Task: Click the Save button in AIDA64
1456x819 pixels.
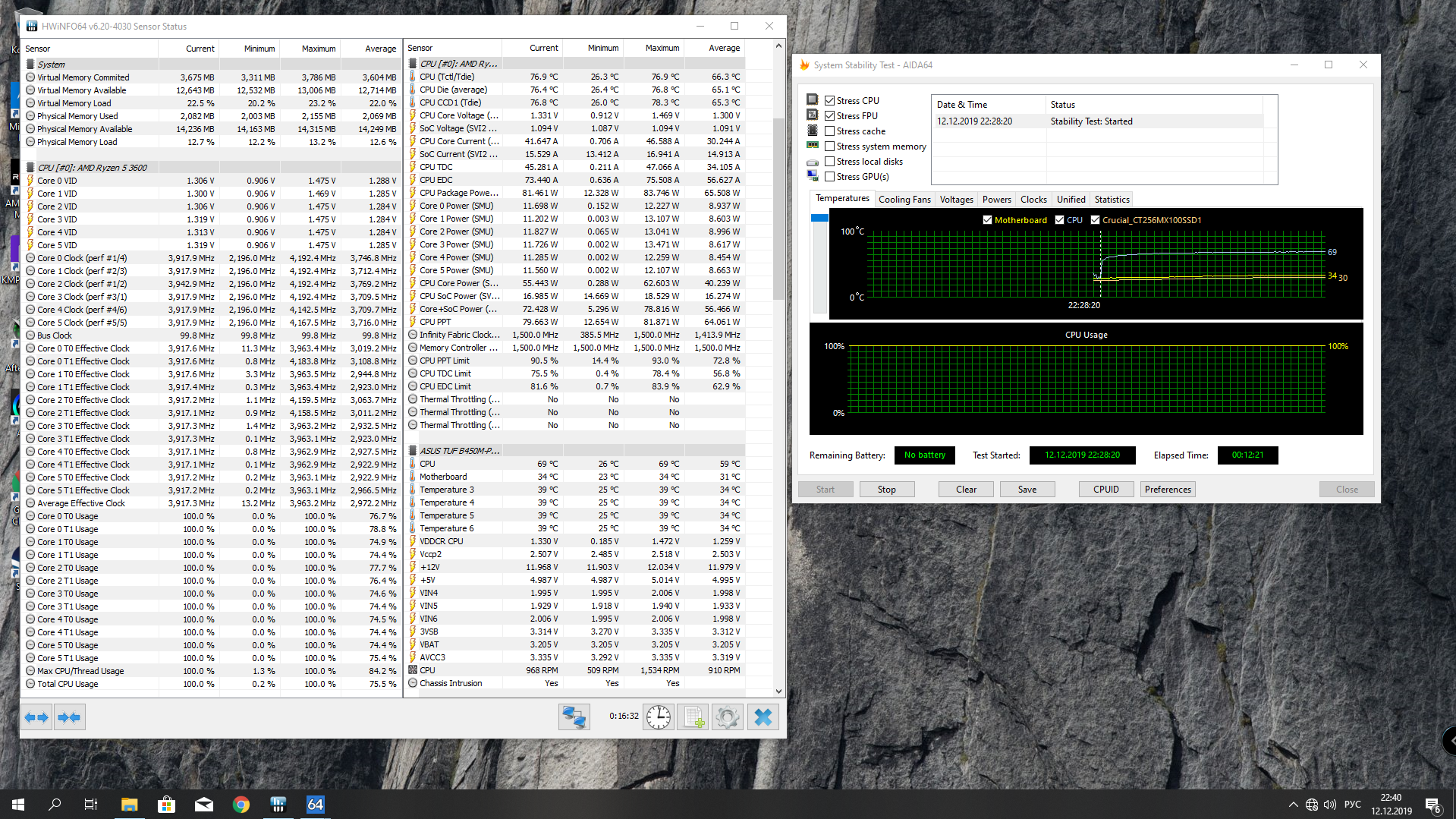Action: (x=1027, y=490)
